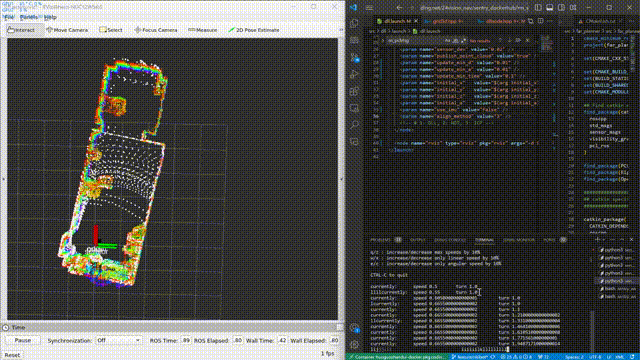
Task: Toggle secondary side bar layout icon
Action: click(562, 7)
